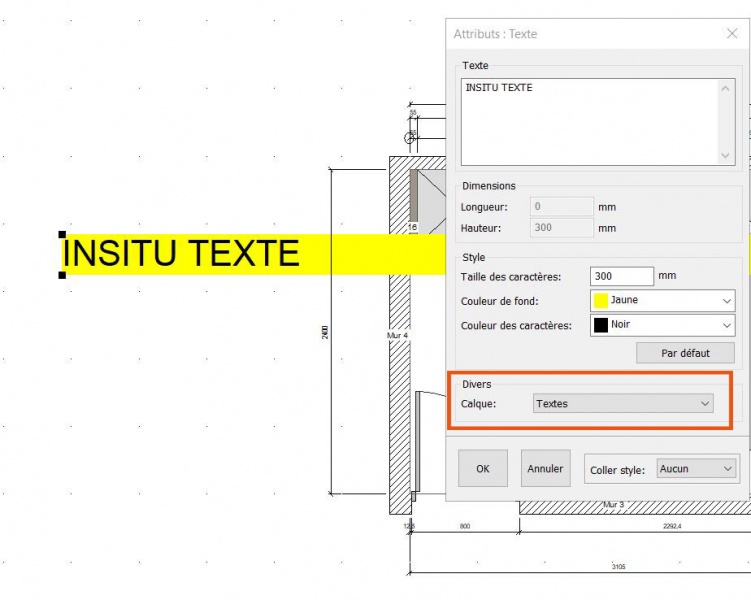The height and width of the screenshot is (600, 751).
Task: Click the yellow background color swatch
Action: pos(601,300)
